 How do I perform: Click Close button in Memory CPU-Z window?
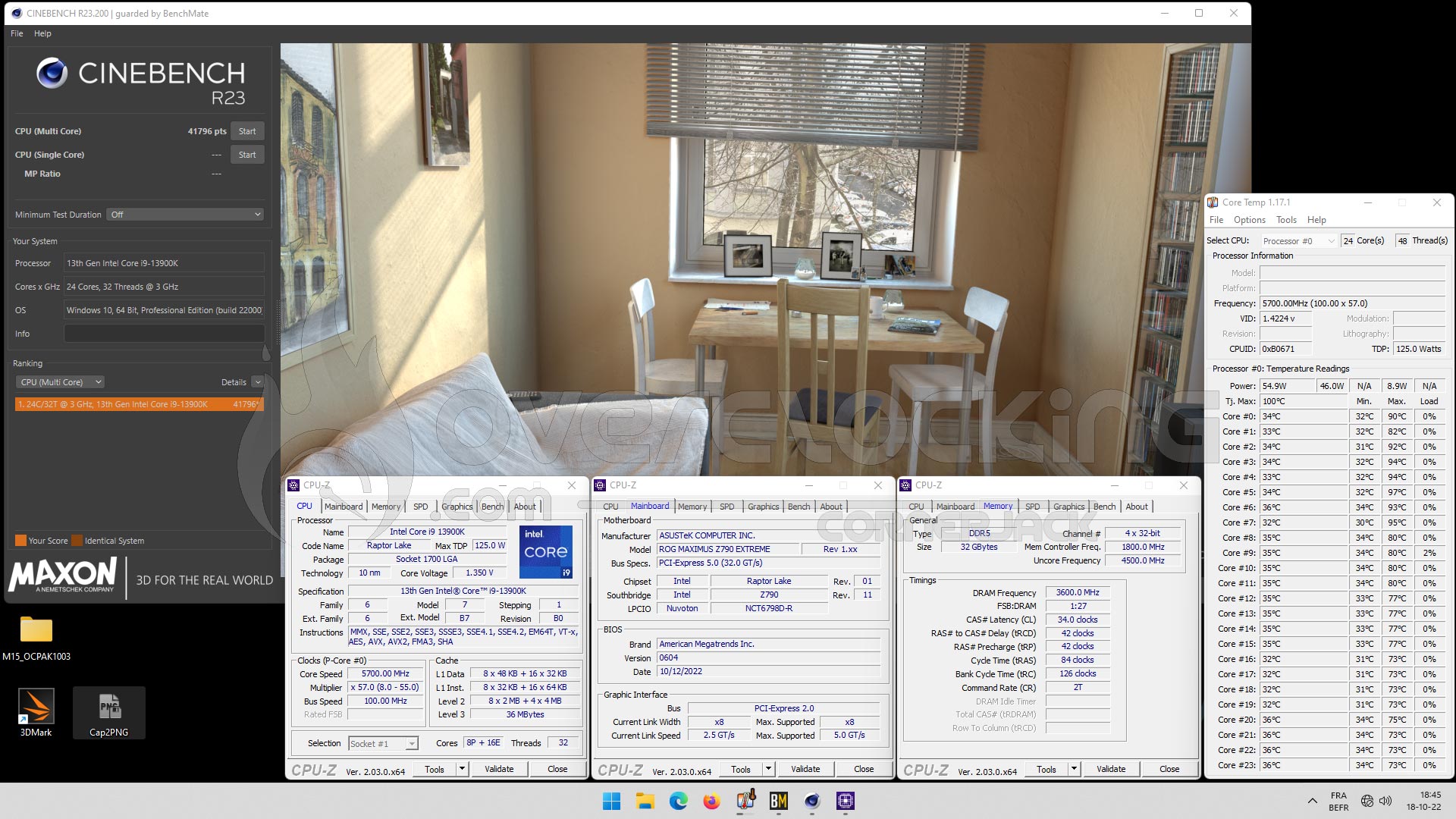point(1169,769)
